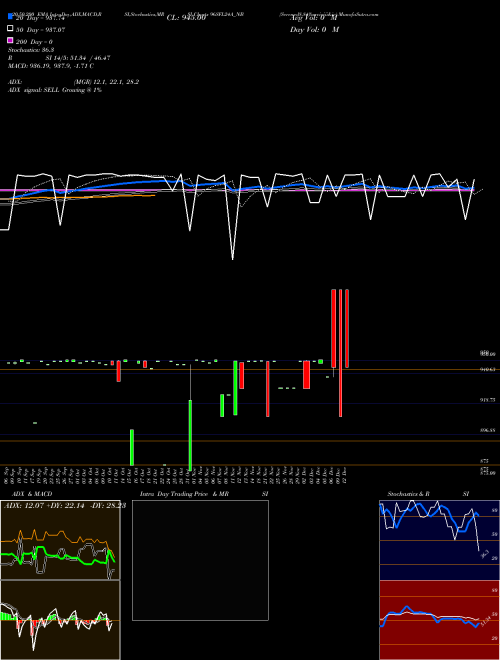
Task: Click the 'Avg Vol: 0 M' label
Action: [314, 18]
